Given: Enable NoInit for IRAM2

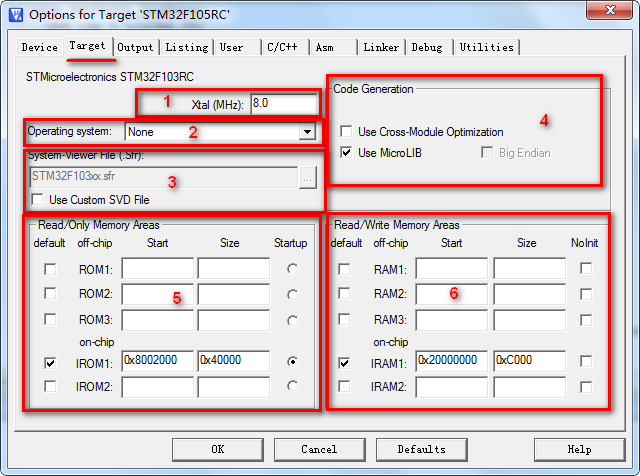Looking at the screenshot, I should [586, 387].
